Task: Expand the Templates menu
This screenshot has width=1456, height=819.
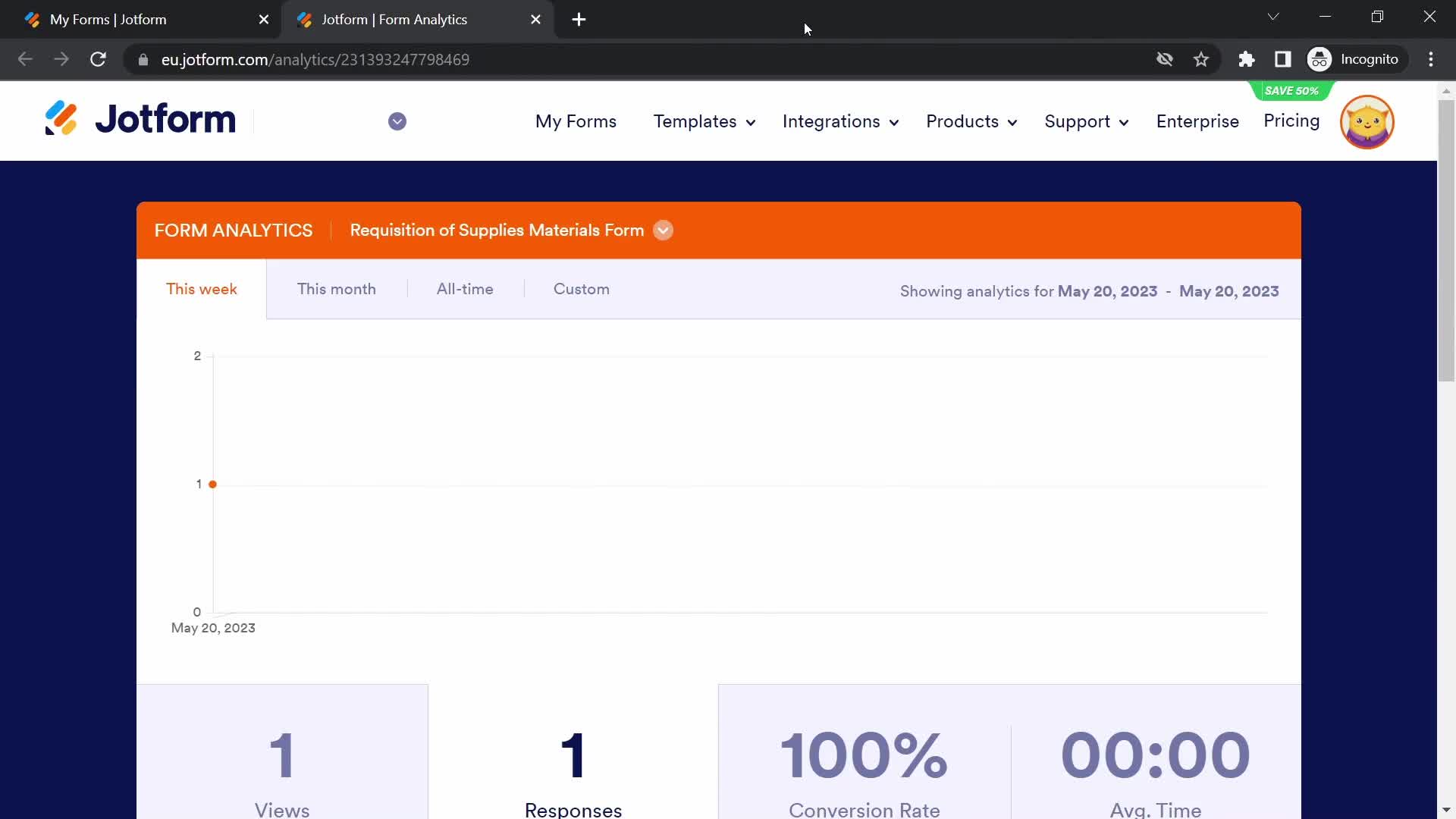Action: coord(704,121)
